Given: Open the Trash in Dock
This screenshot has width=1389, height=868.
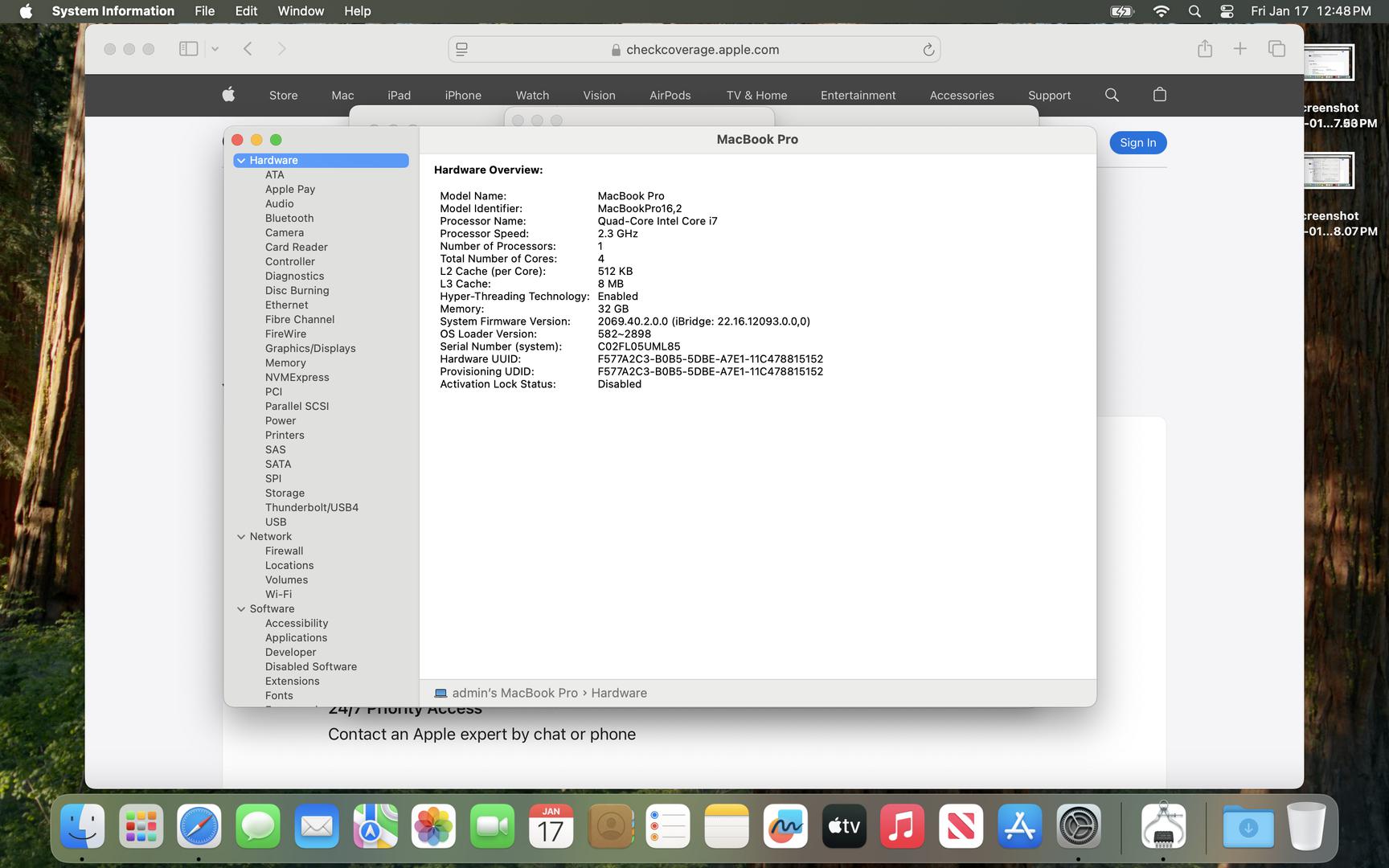Looking at the screenshot, I should tap(1306, 826).
